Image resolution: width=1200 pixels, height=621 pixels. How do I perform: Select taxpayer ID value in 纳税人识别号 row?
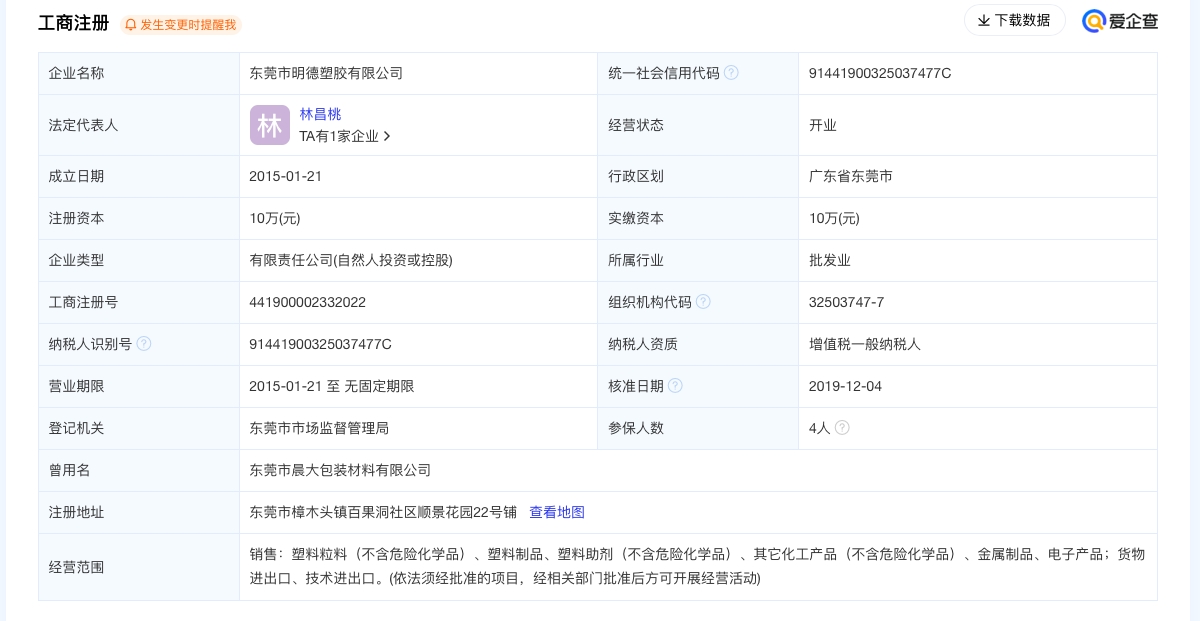point(320,344)
